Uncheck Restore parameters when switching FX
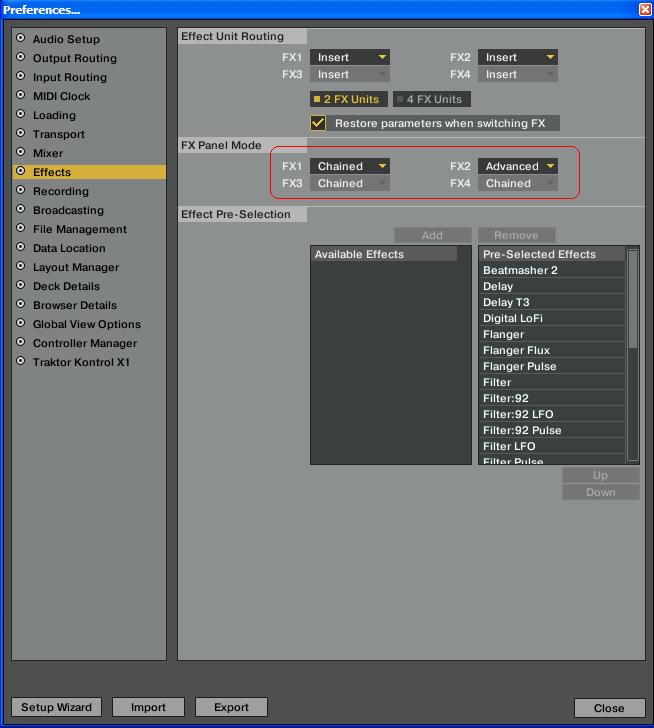This screenshot has width=654, height=728. pyautogui.click(x=318, y=123)
